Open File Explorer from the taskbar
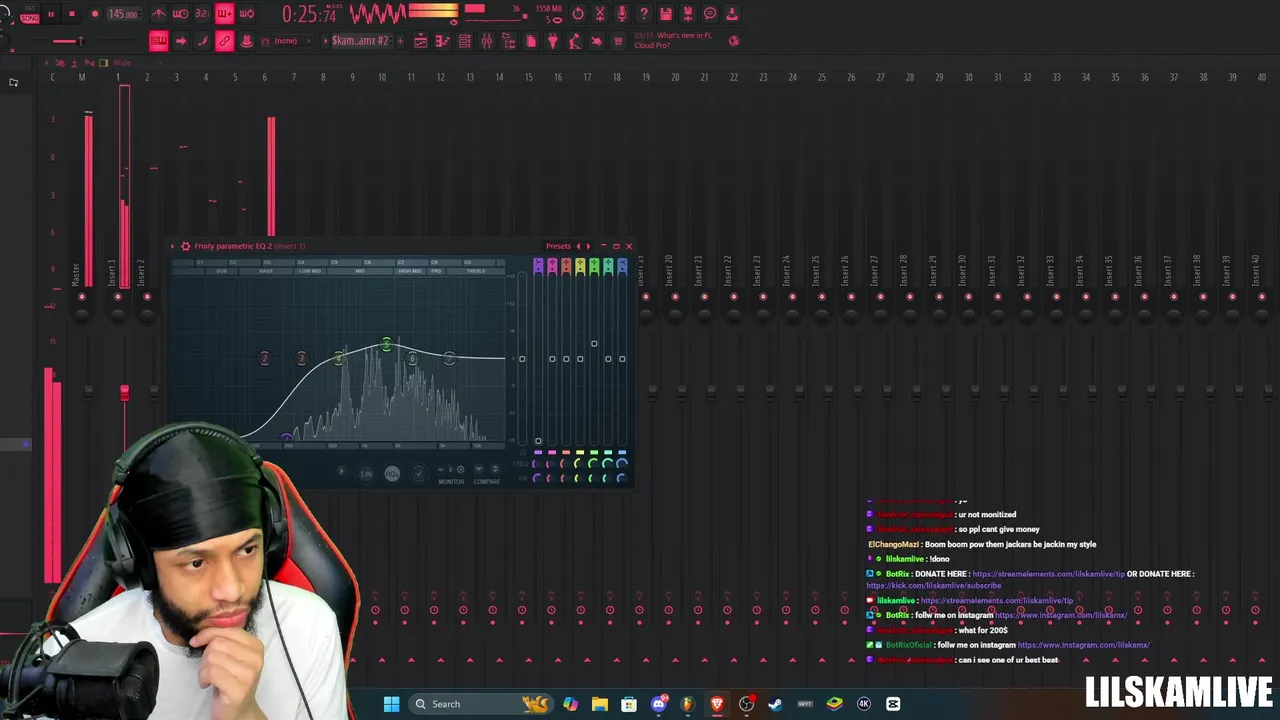Viewport: 1280px width, 720px height. click(x=599, y=704)
